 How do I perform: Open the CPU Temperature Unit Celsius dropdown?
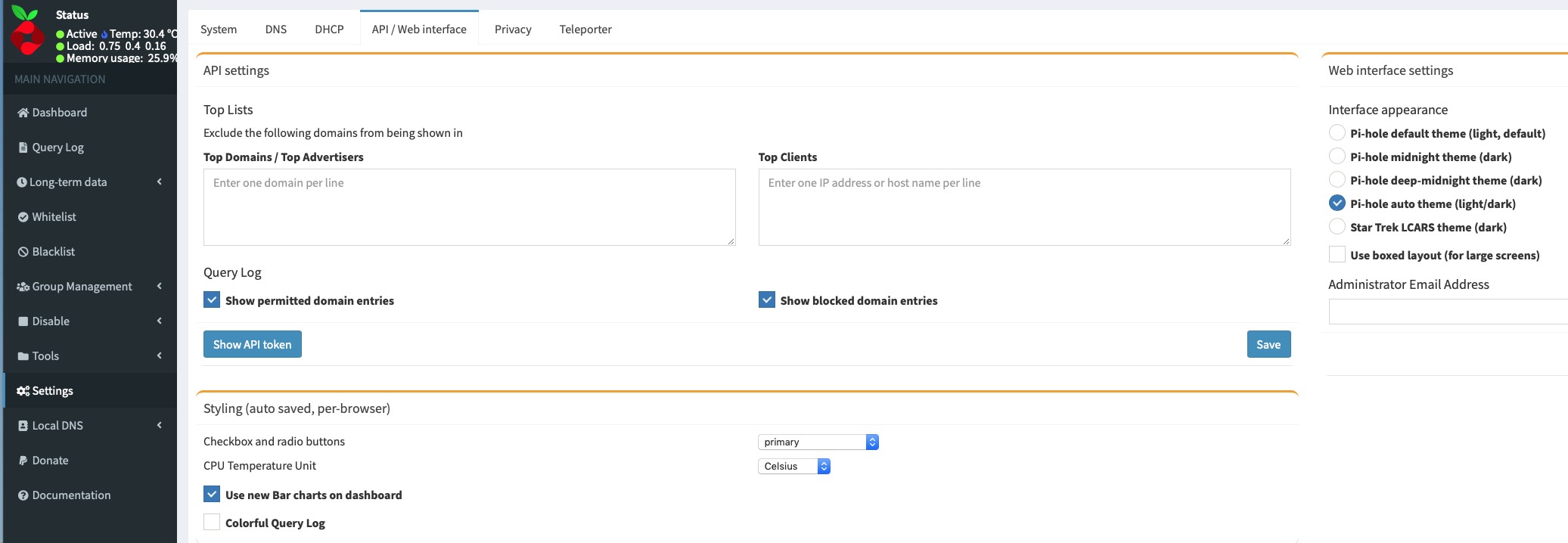[x=794, y=466]
